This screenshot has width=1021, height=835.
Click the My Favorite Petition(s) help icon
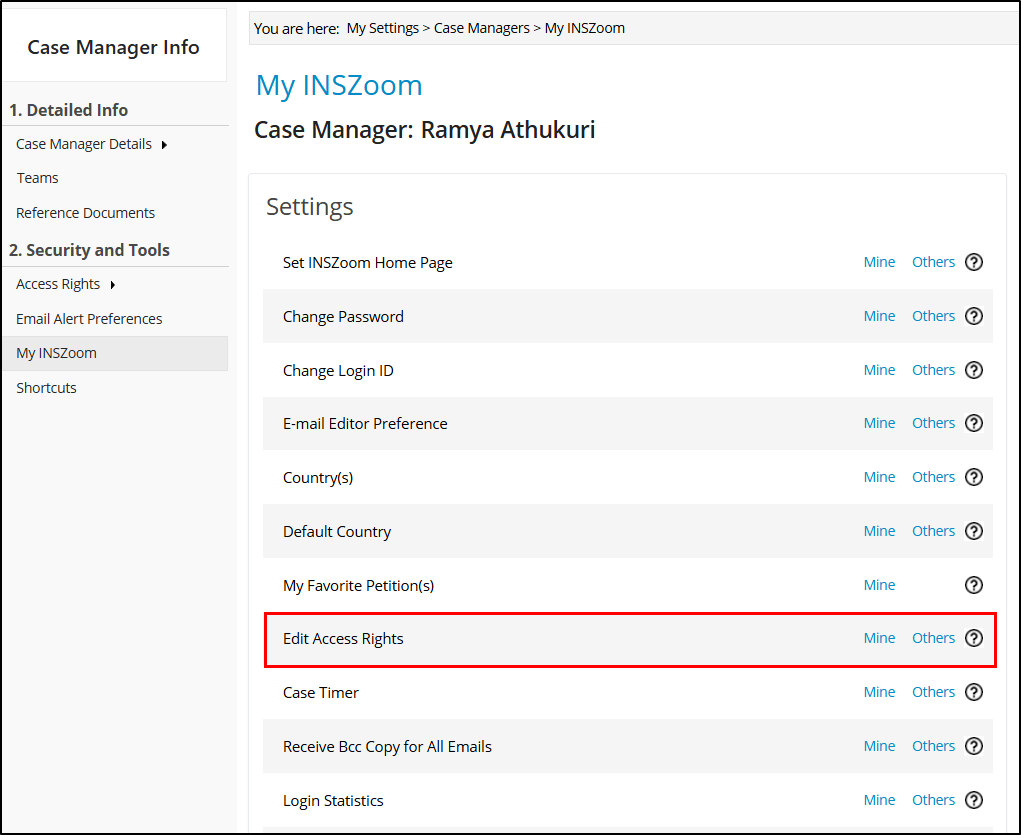tap(974, 584)
